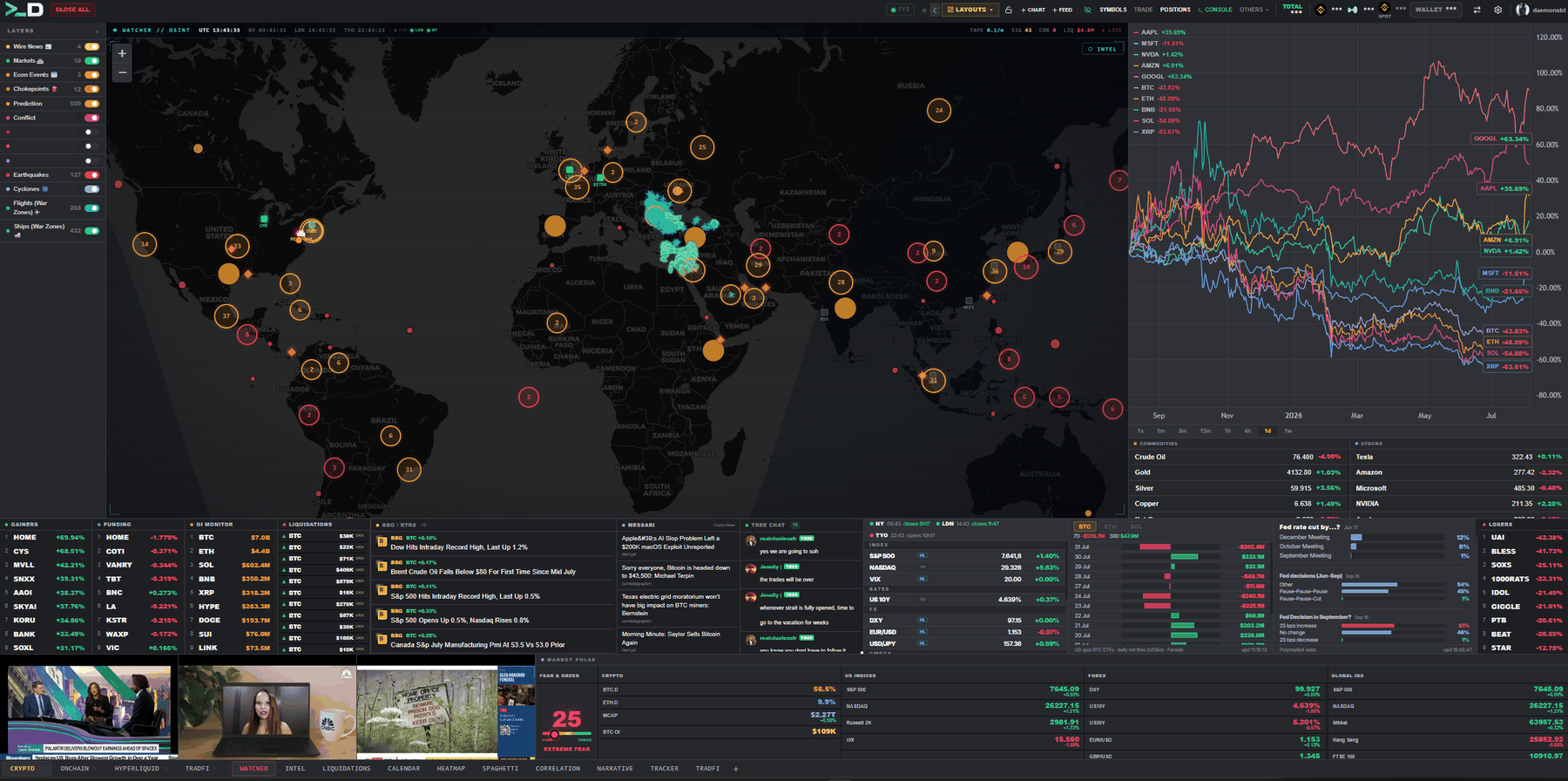Click the 28 cluster marker over India
This screenshot has height=781, width=1568.
tap(841, 282)
